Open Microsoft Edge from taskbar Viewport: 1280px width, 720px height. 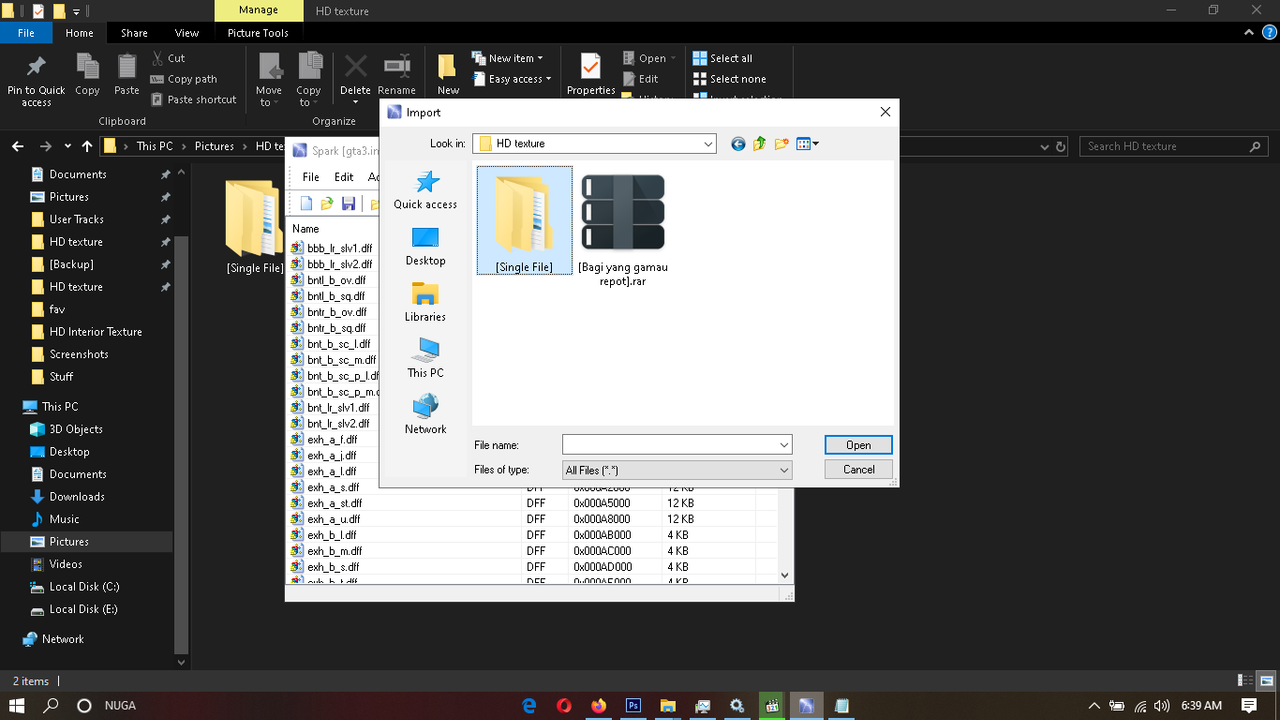click(x=529, y=705)
